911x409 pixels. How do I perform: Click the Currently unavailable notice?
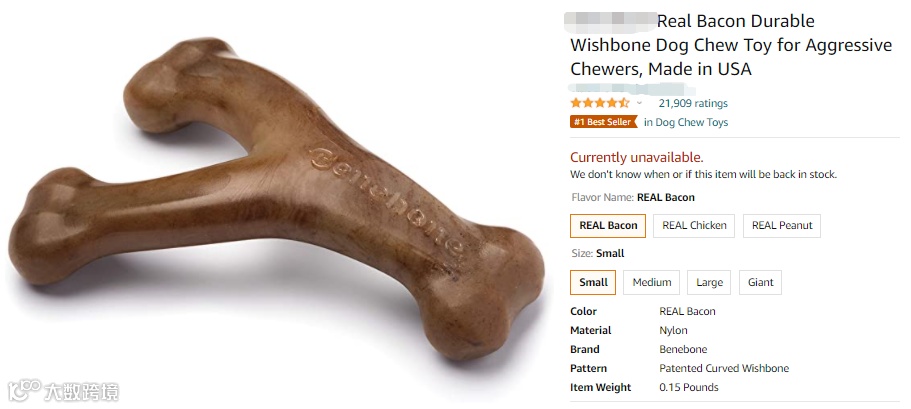636,157
